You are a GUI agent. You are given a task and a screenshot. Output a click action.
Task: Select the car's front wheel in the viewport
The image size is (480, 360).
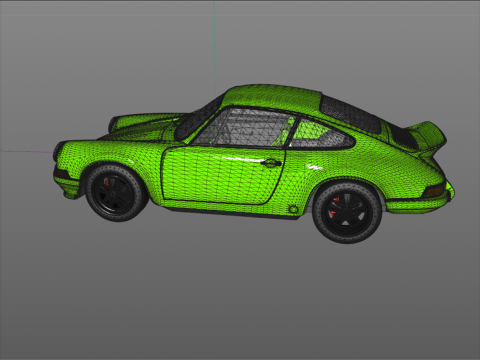[116, 192]
